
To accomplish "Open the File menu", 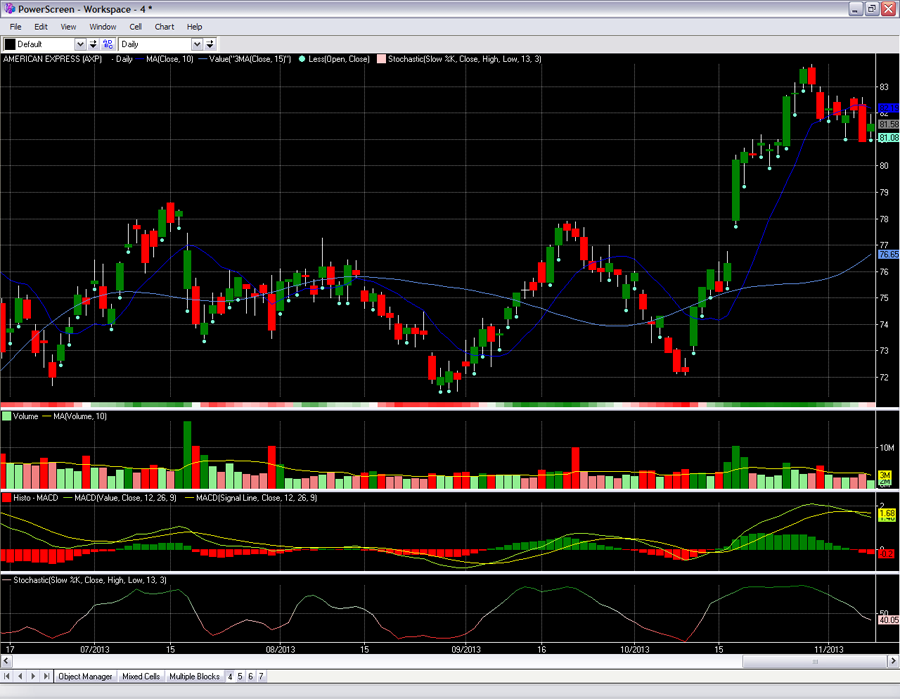I will coord(16,27).
